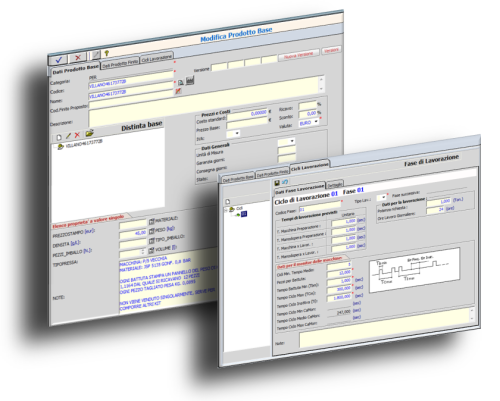
Task: Click the save floppy icon in Fase di Lavorazione
Action: tap(277, 183)
